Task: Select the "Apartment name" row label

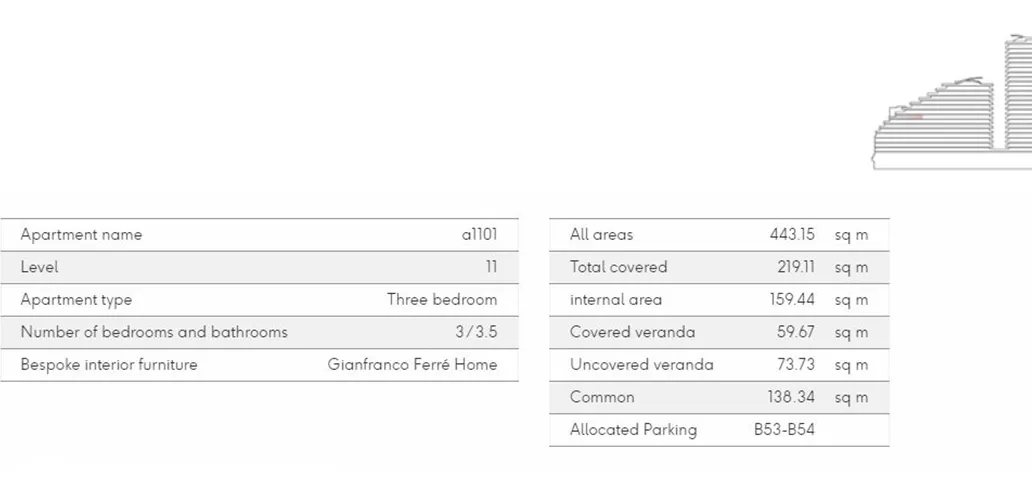Action: pyautogui.click(x=81, y=235)
